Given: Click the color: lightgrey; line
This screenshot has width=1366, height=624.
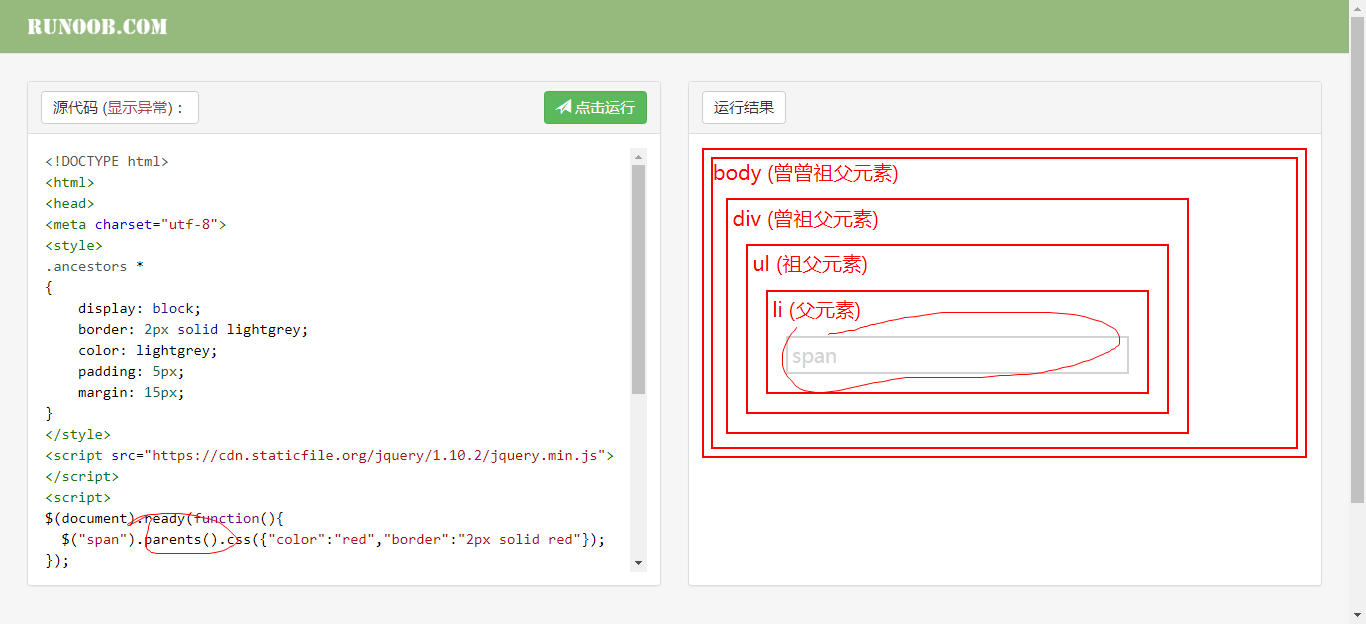Looking at the screenshot, I should coord(148,350).
